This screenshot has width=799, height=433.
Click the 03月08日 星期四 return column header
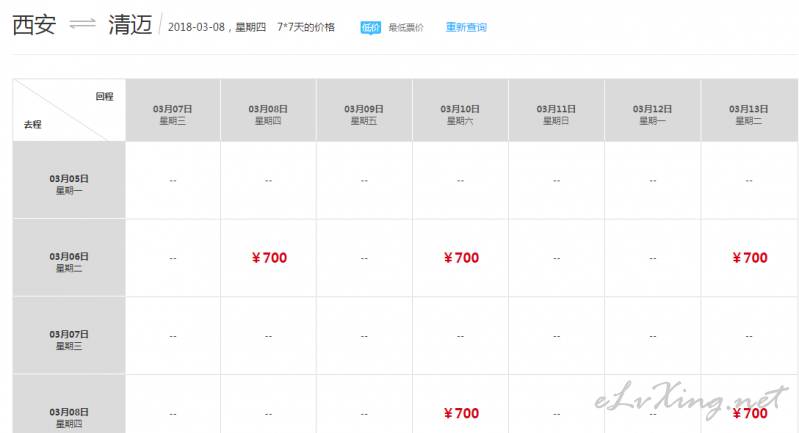269,110
